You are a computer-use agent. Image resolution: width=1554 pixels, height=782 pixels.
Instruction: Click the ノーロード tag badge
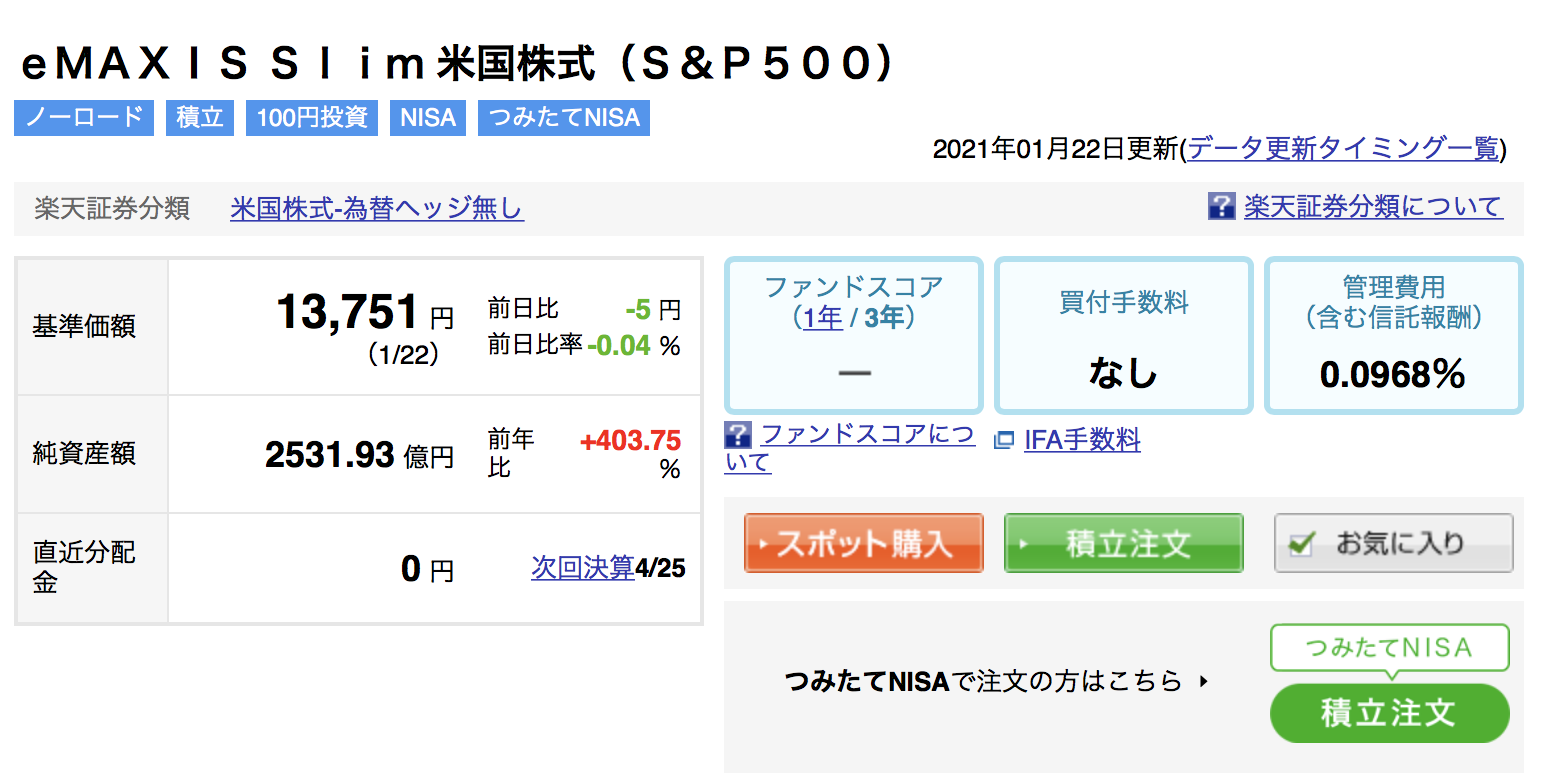pyautogui.click(x=84, y=117)
